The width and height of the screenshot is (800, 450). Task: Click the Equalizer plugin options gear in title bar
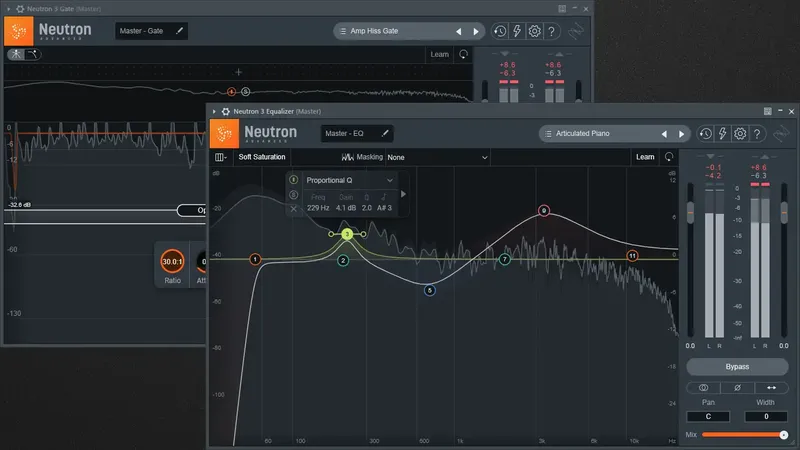[x=226, y=111]
